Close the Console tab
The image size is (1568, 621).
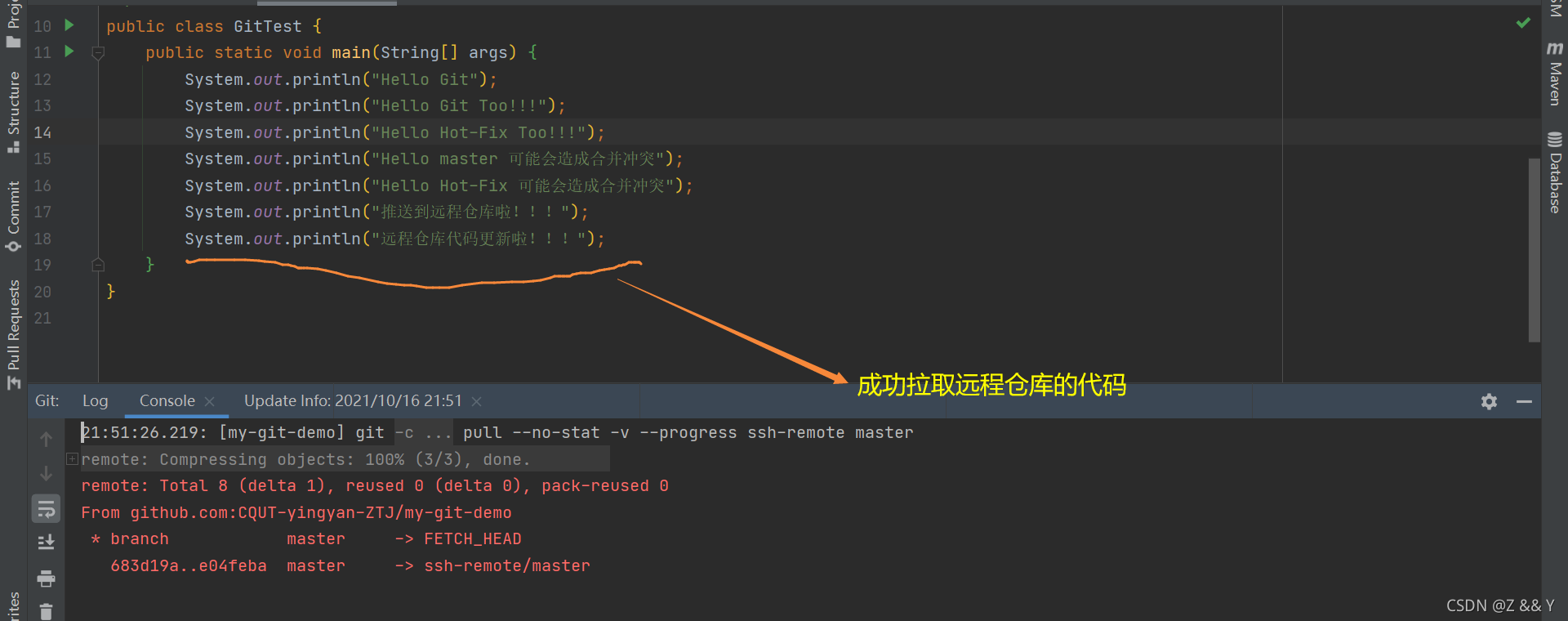point(210,402)
